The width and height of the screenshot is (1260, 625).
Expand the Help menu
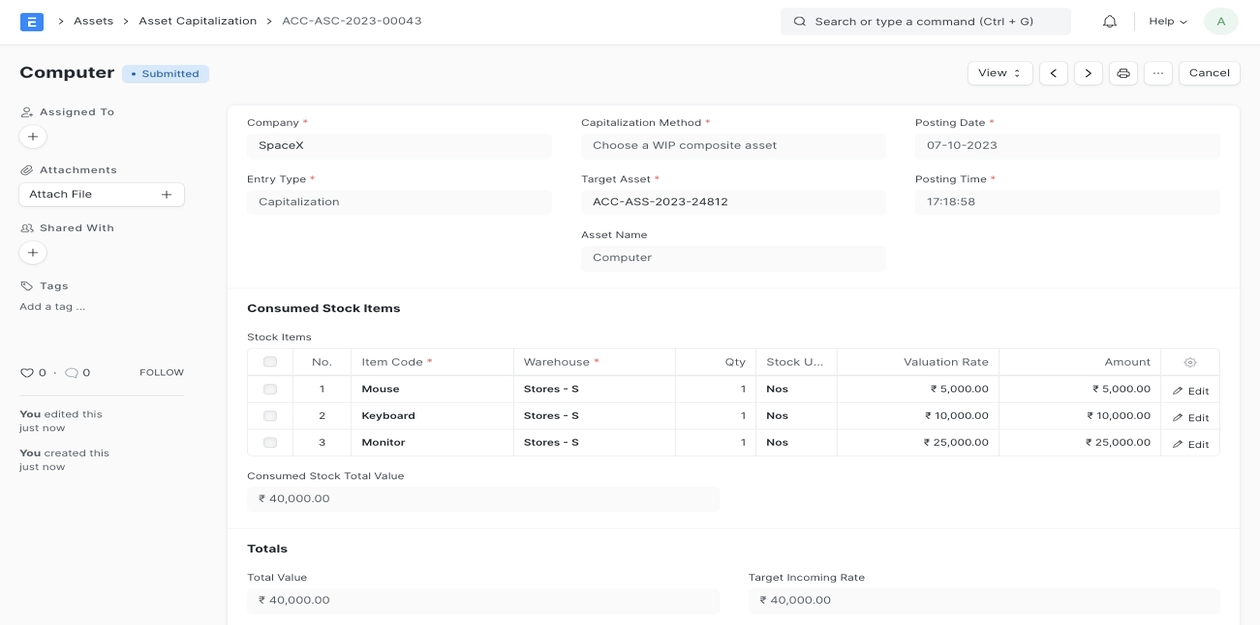click(x=1167, y=21)
